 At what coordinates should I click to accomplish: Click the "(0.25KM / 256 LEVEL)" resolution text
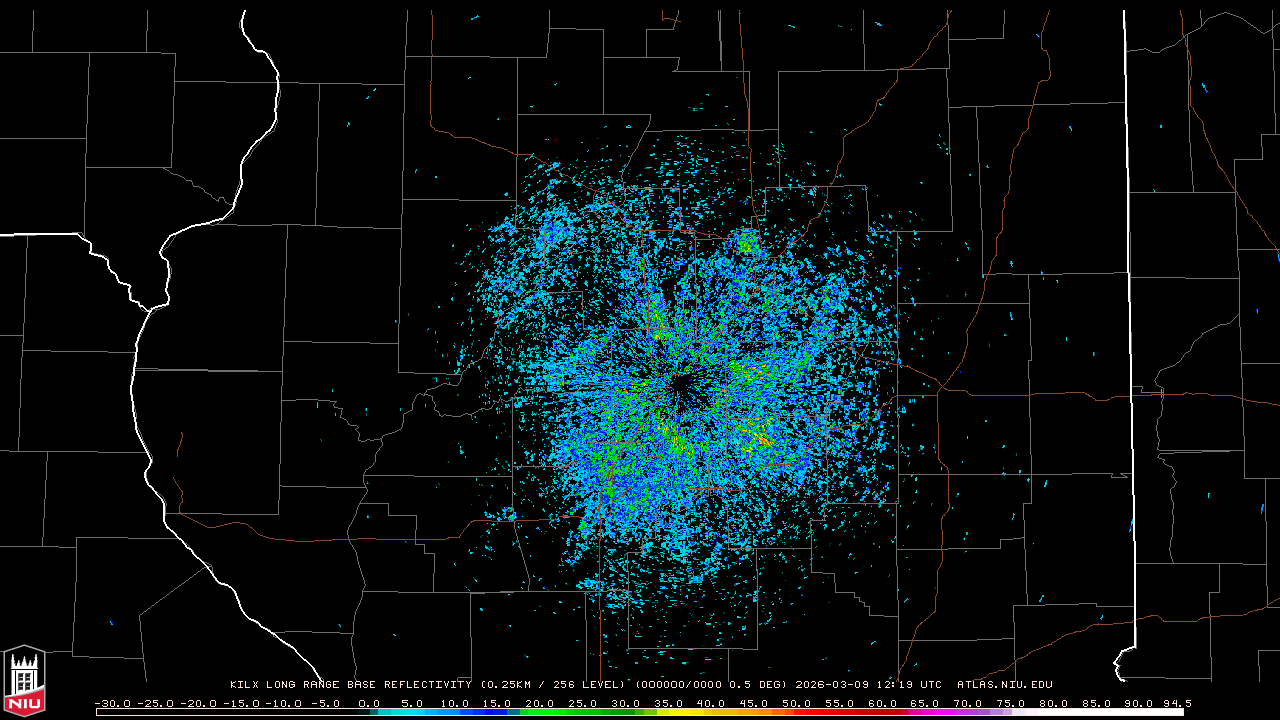(x=554, y=685)
